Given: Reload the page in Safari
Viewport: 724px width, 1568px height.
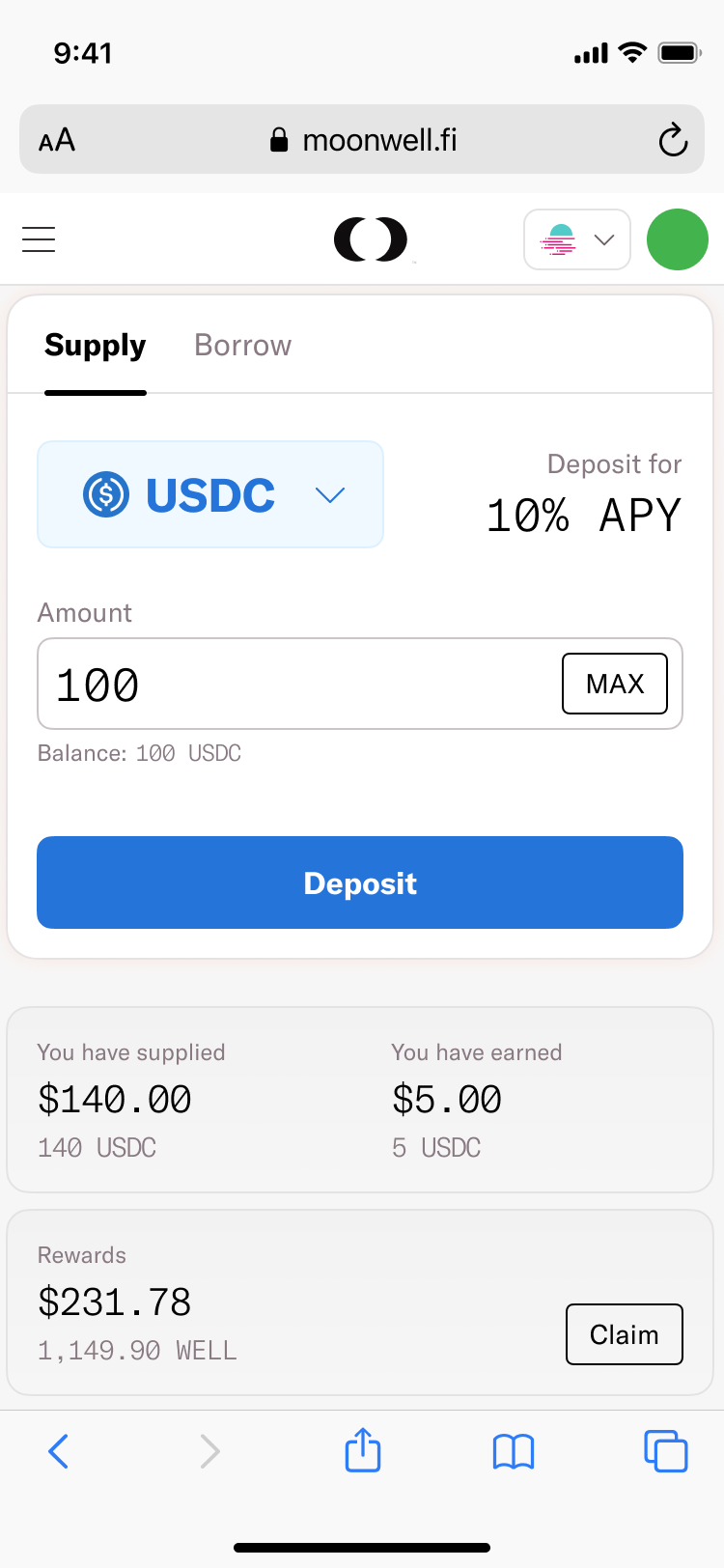Looking at the screenshot, I should (x=673, y=141).
